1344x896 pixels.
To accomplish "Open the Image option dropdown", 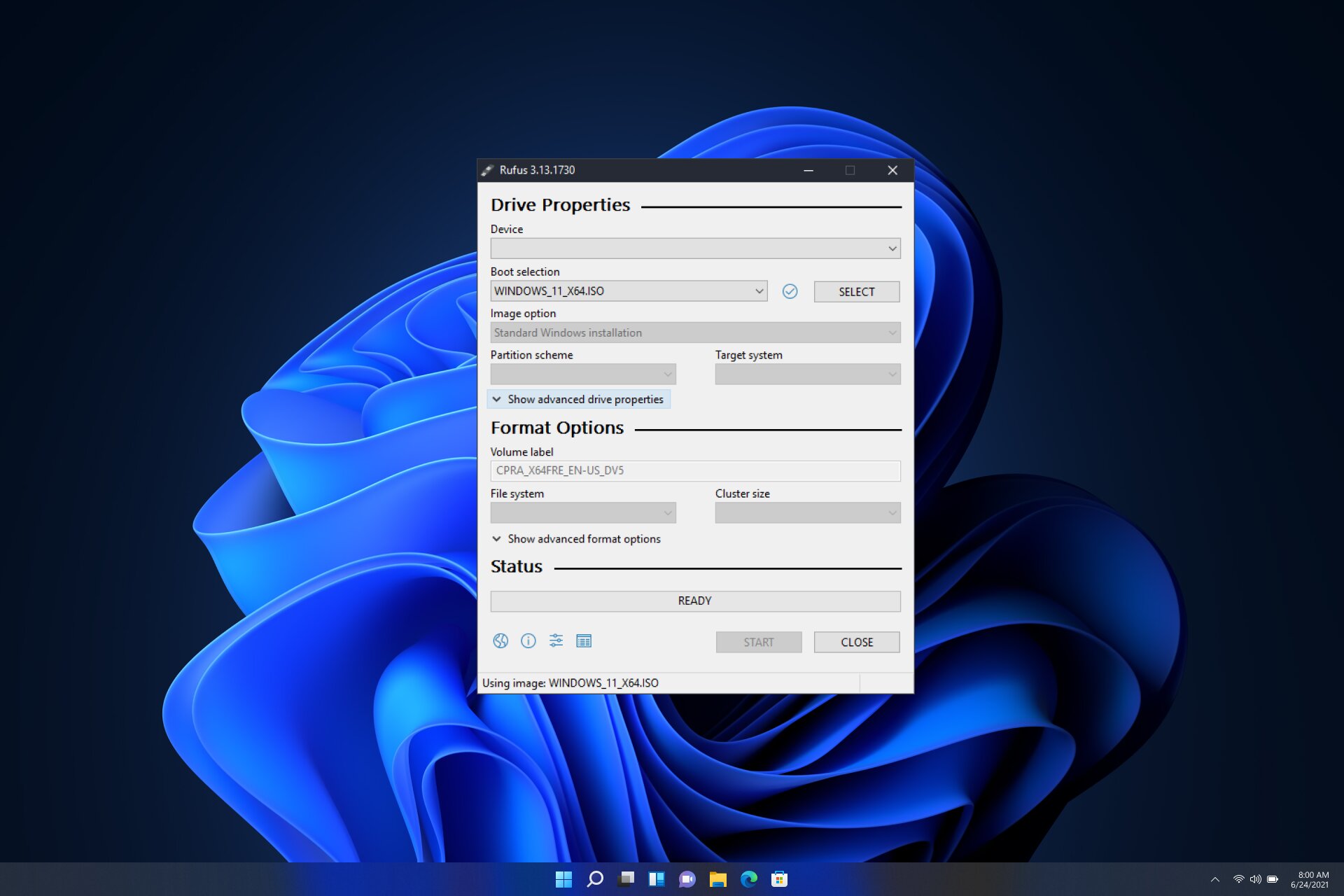I will coord(695,332).
